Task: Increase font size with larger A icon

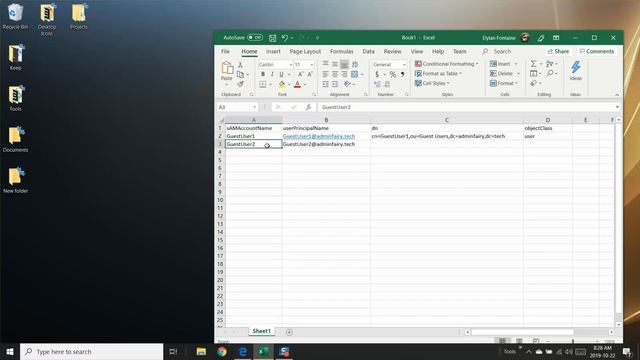Action: 300,74
